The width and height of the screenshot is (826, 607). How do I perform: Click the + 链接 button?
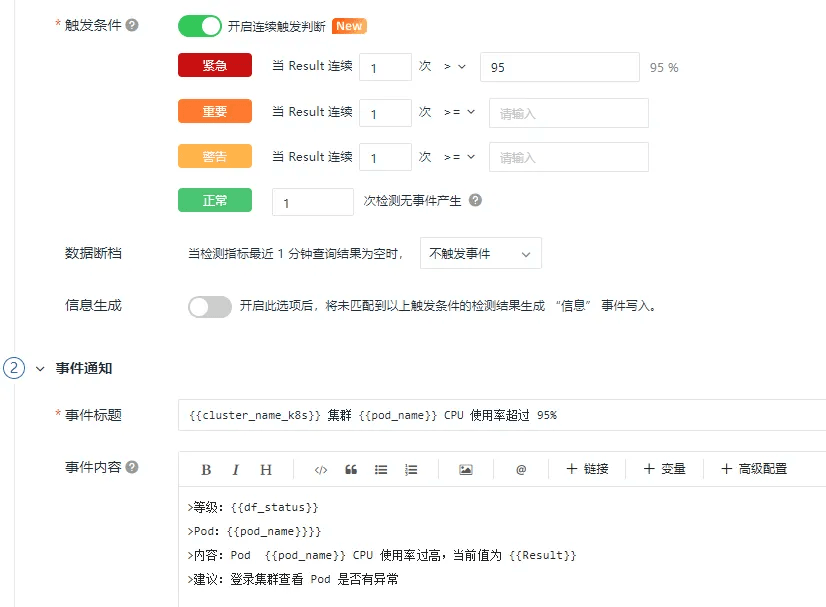tap(587, 469)
